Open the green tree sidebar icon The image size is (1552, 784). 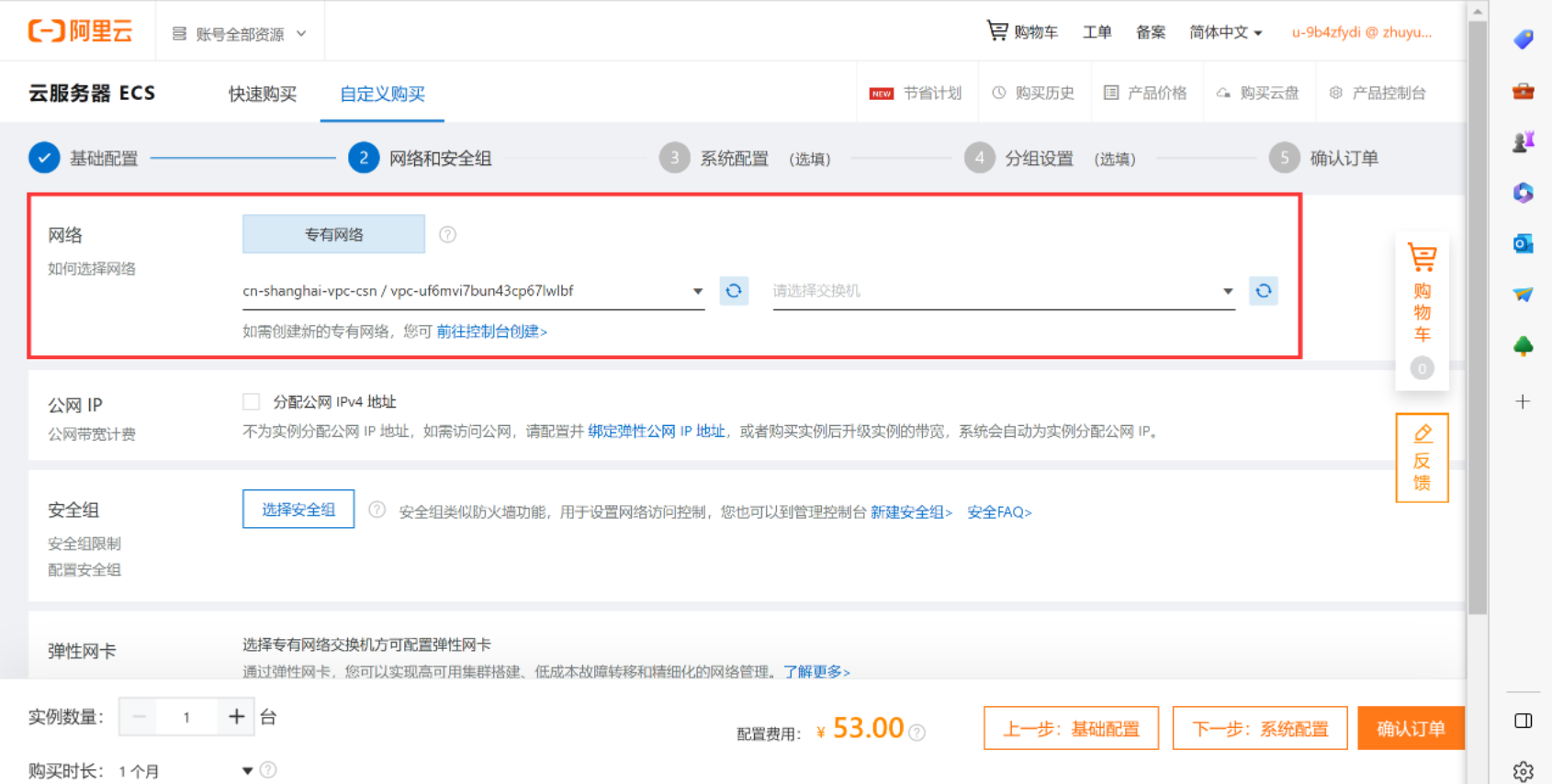(1524, 346)
